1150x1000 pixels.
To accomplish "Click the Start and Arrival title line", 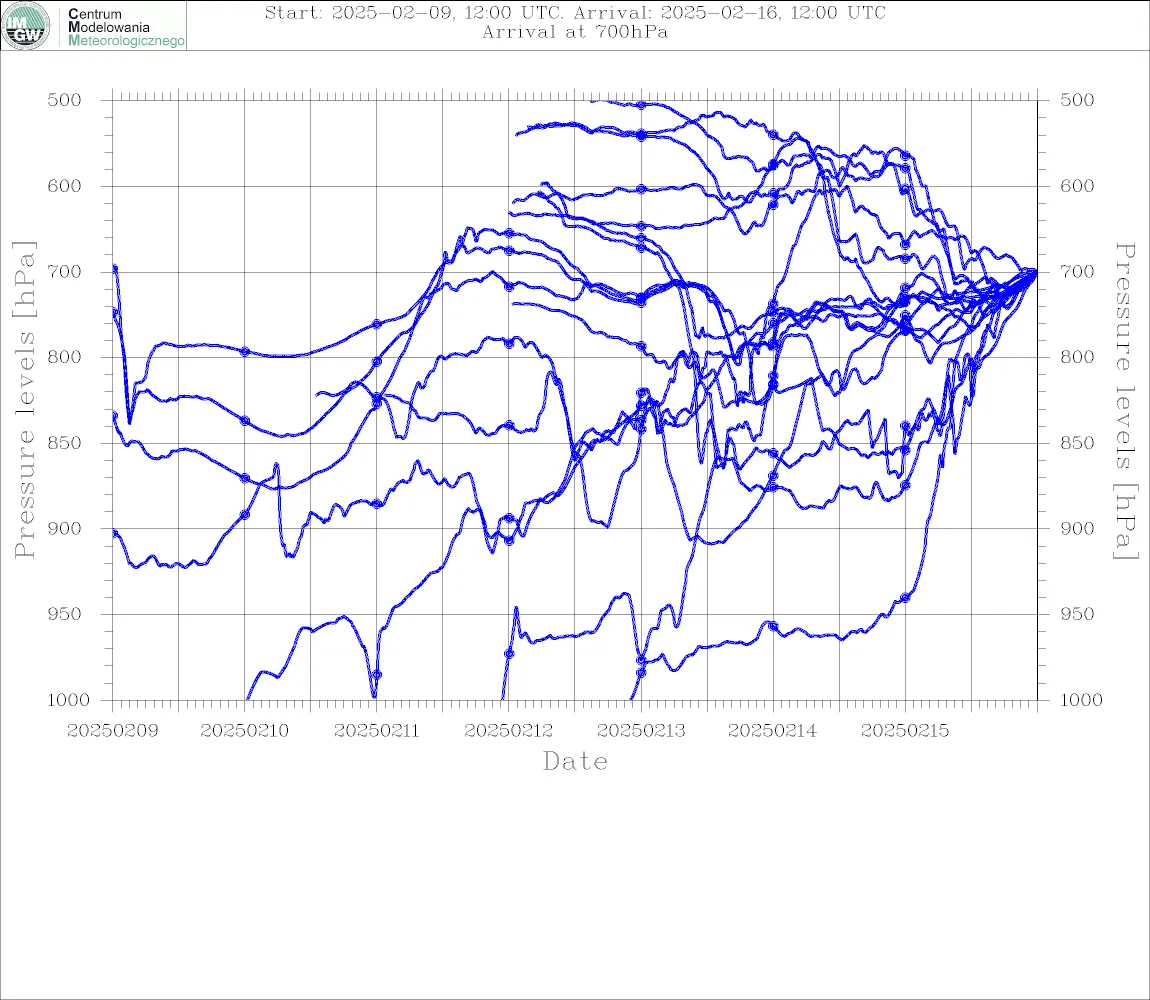I will [x=575, y=12].
